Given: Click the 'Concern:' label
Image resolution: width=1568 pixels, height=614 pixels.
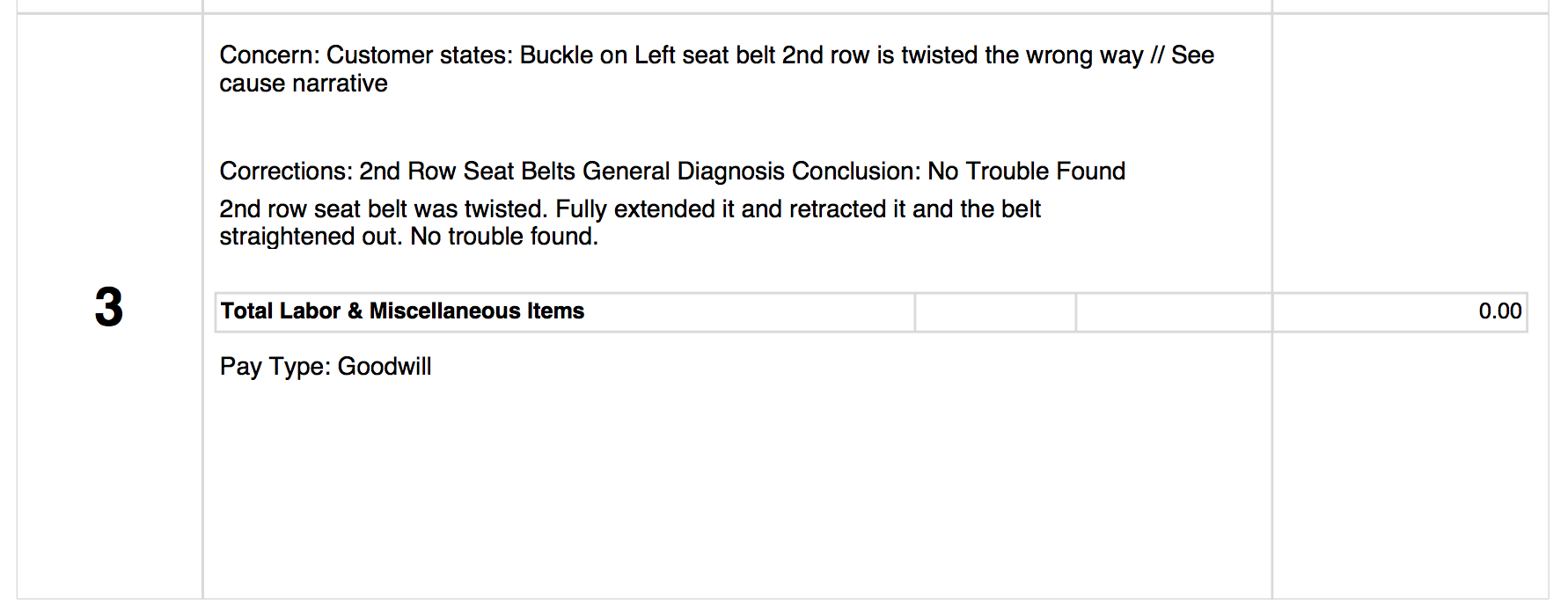Looking at the screenshot, I should tap(270, 55).
